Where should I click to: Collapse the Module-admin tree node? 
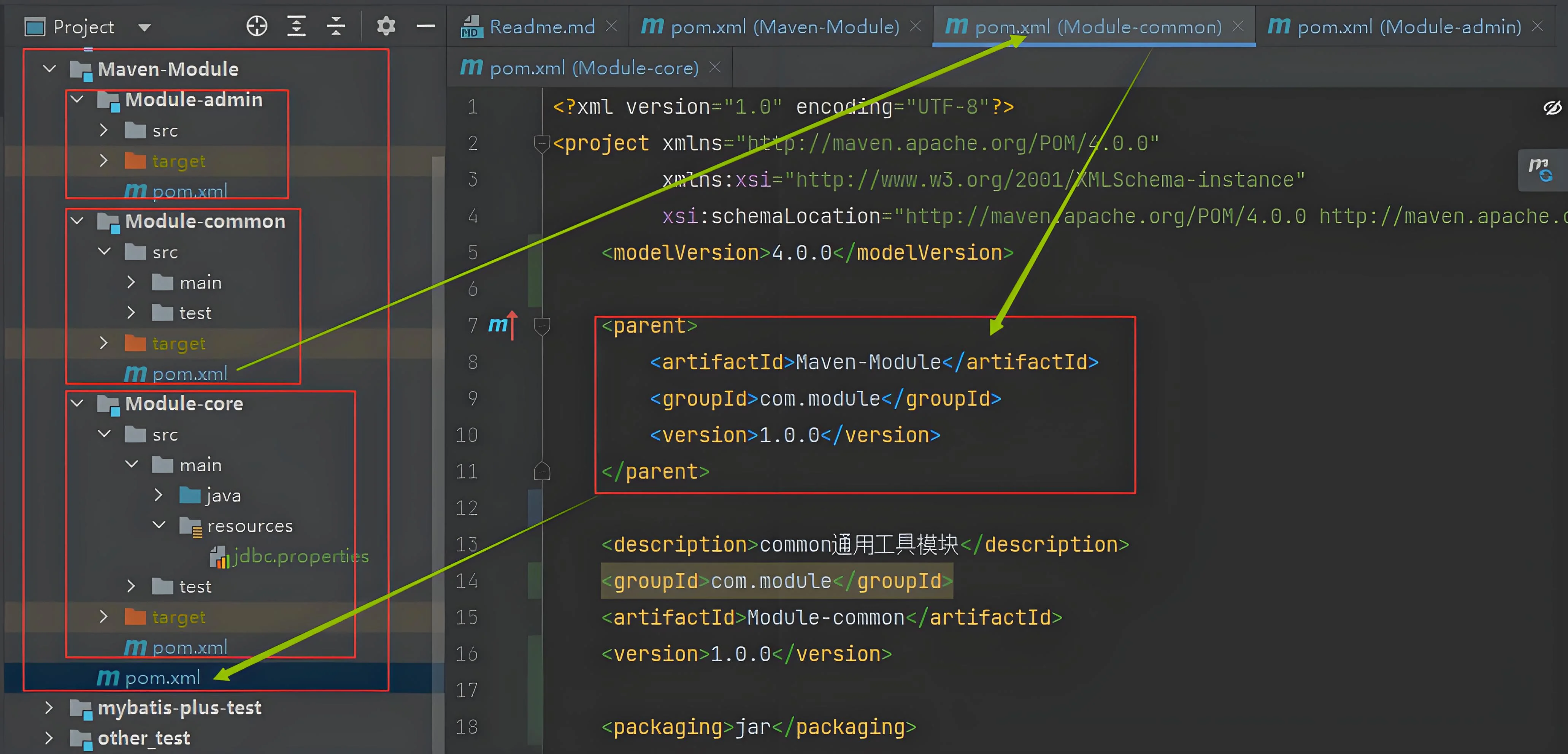[x=77, y=99]
